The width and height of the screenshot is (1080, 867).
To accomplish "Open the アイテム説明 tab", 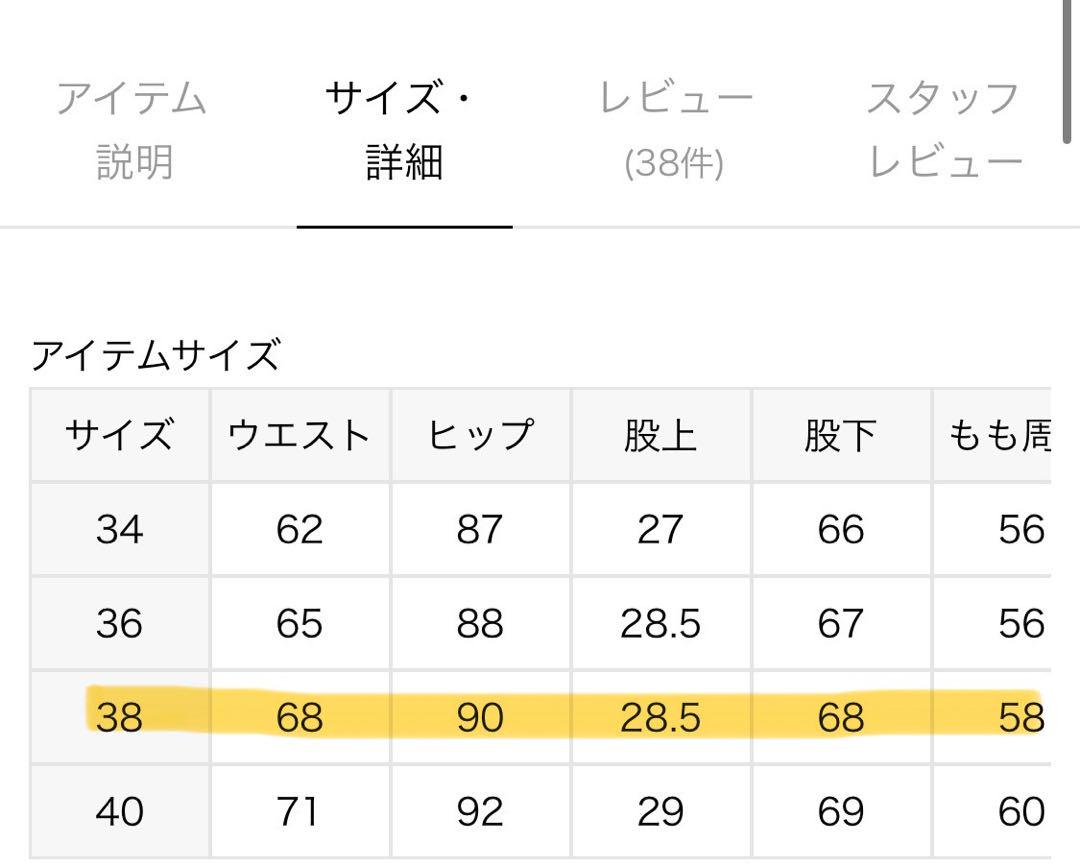I will [x=134, y=130].
